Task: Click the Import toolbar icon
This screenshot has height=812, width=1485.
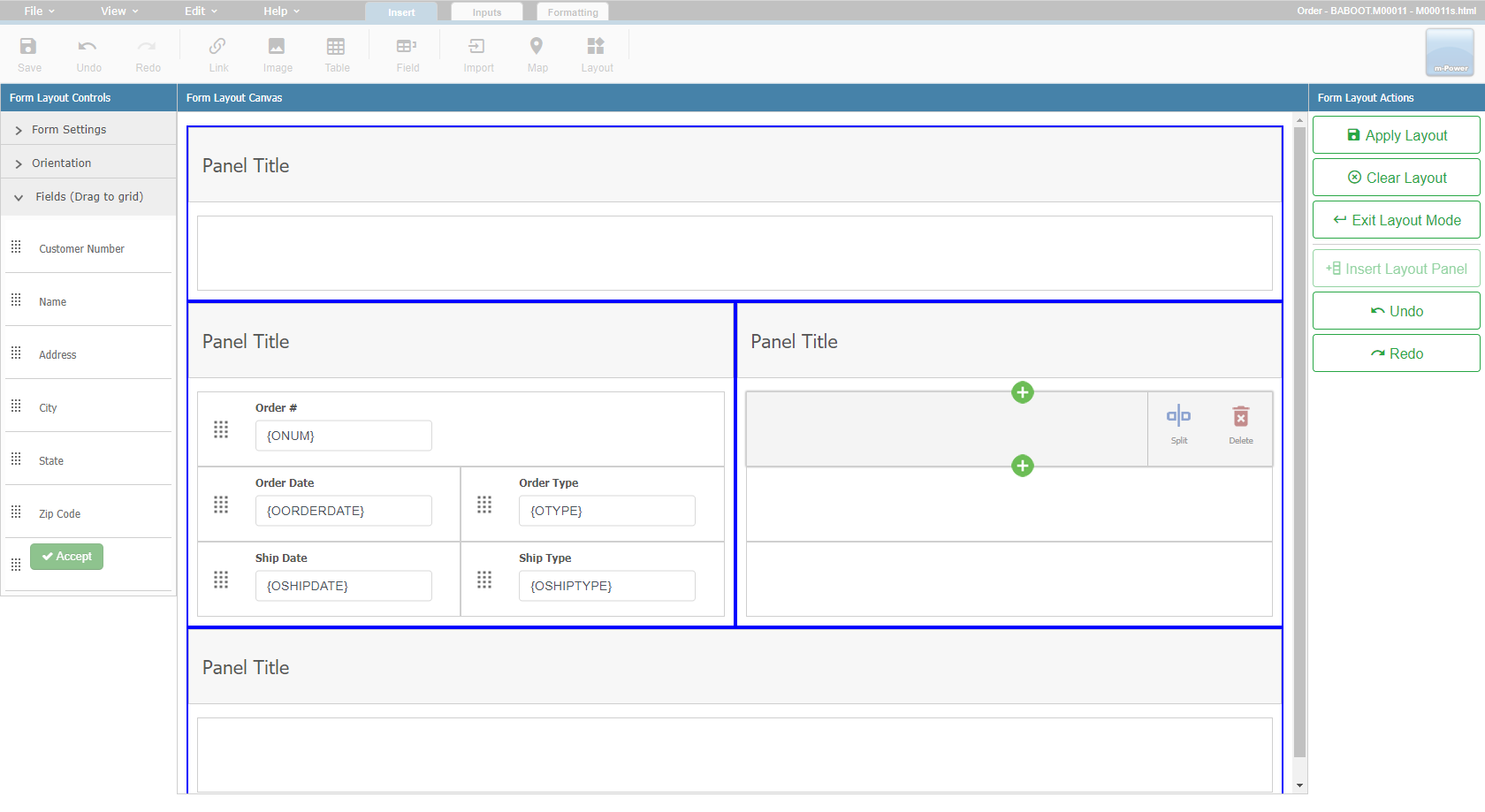Action: (x=477, y=54)
